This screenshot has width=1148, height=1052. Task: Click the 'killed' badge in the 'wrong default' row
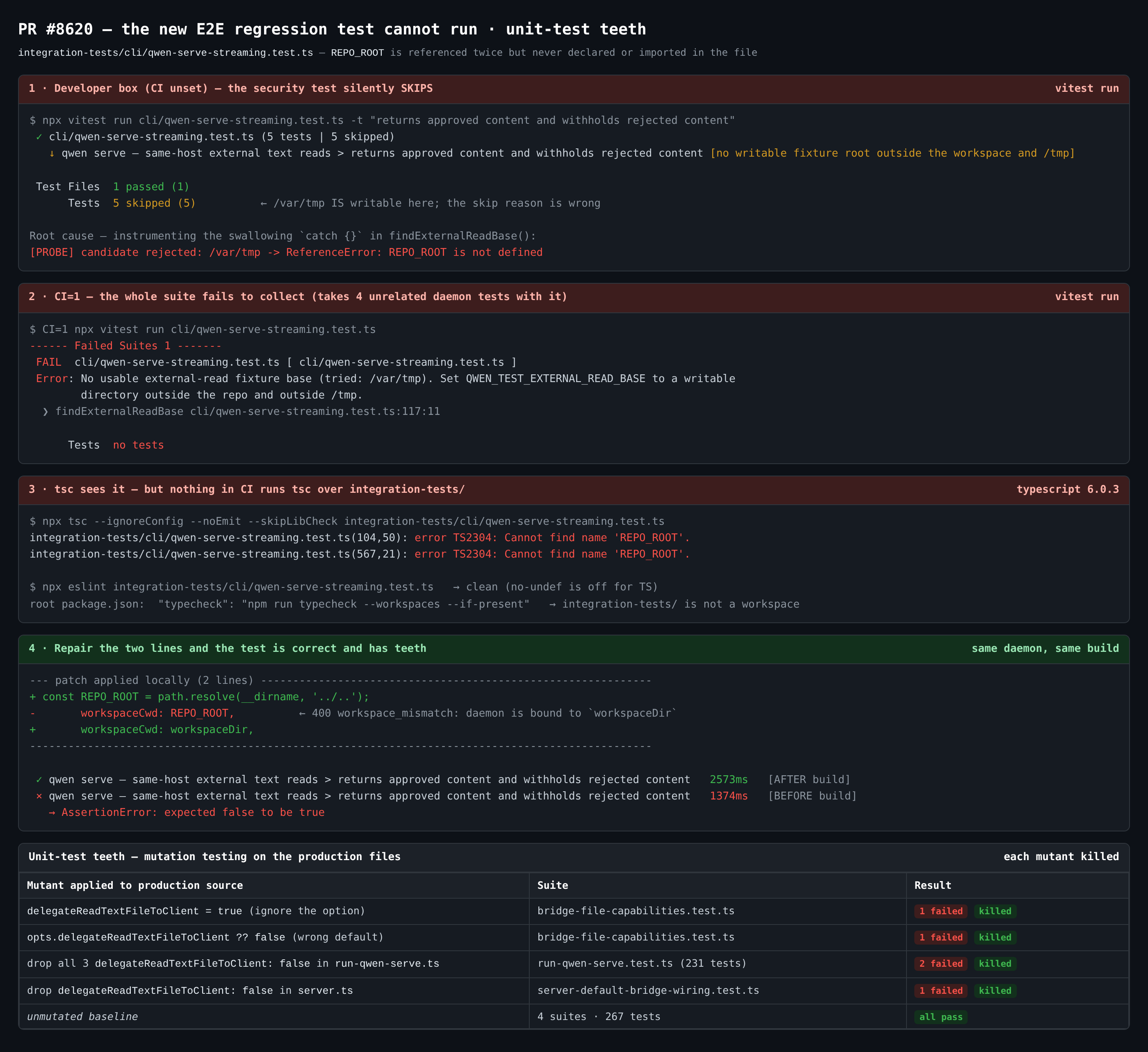click(995, 938)
